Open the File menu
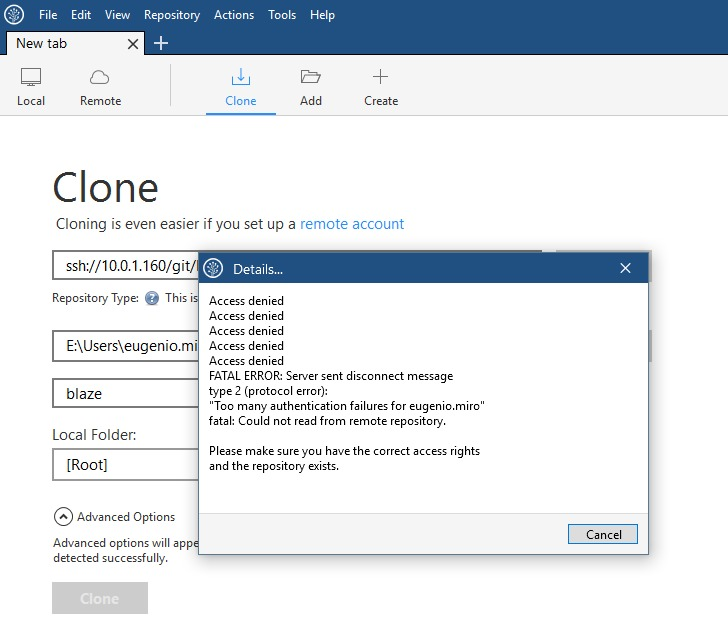Image resolution: width=728 pixels, height=635 pixels. 48,15
